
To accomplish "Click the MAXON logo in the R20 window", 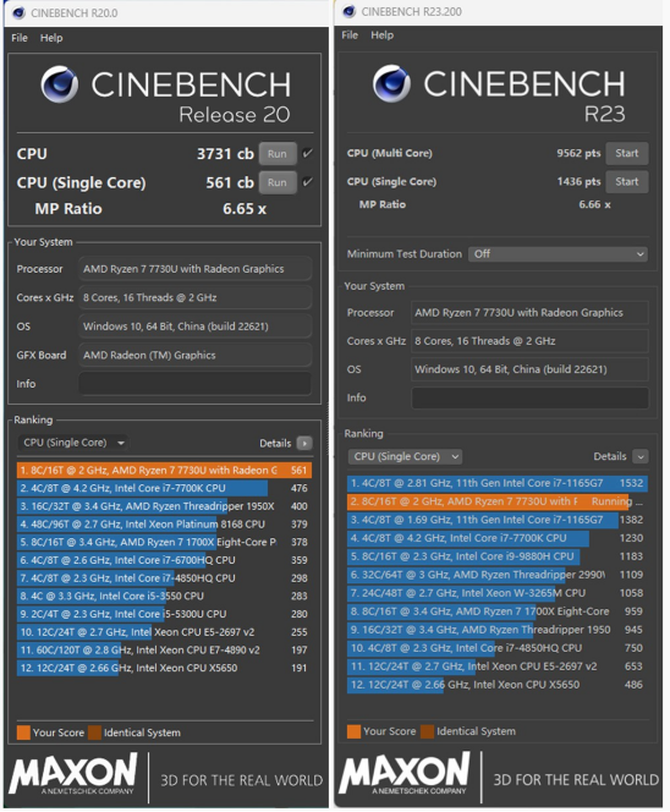I will (x=73, y=774).
